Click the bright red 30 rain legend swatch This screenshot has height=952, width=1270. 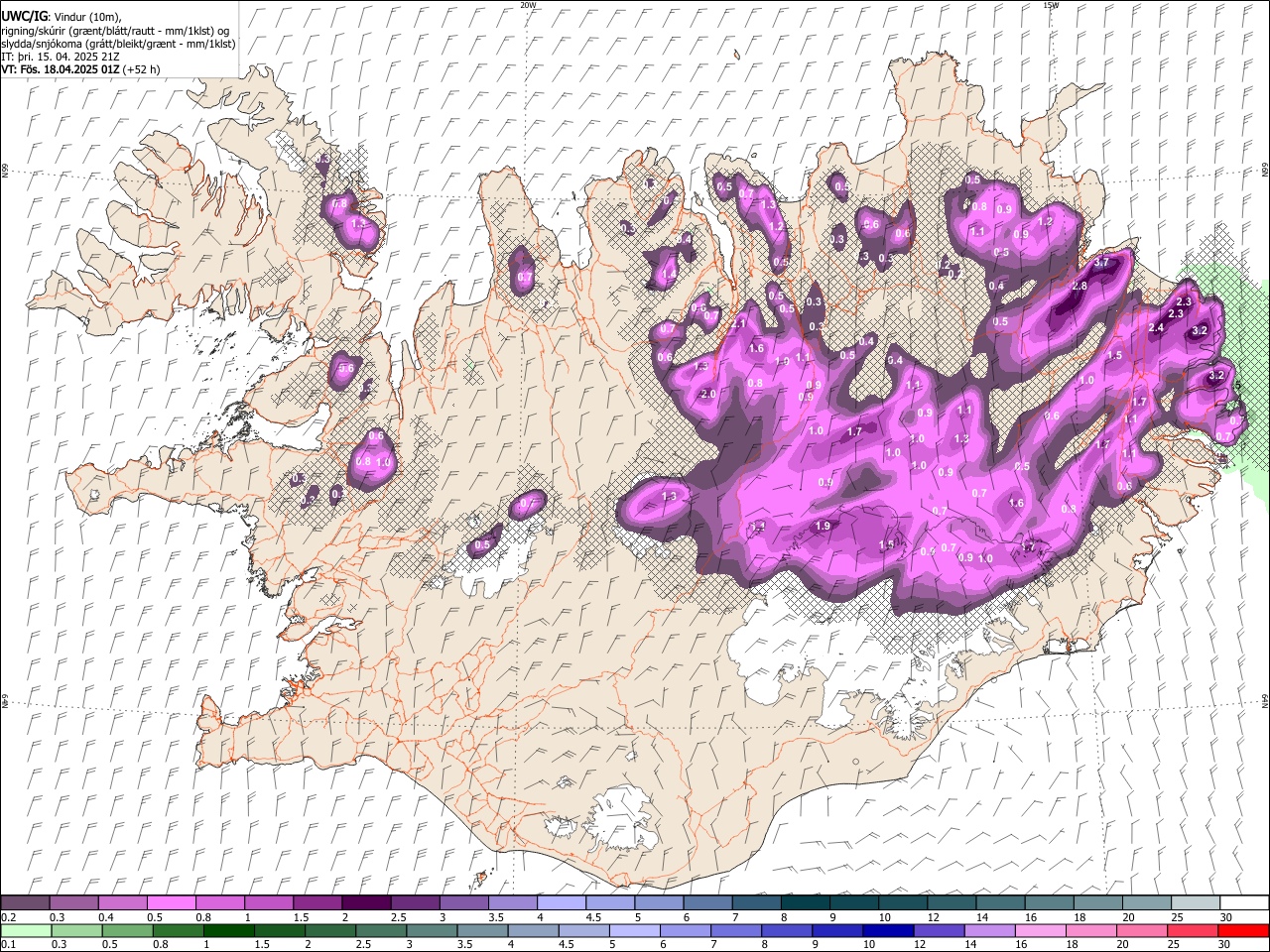point(1243,930)
